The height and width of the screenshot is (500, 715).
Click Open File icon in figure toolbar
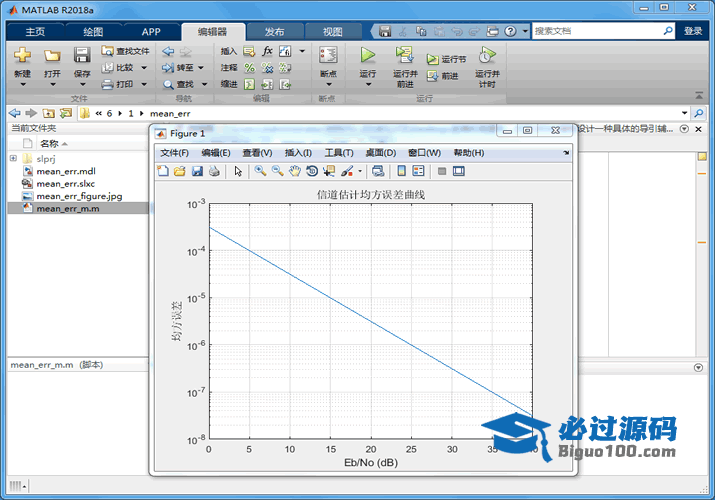(180, 171)
